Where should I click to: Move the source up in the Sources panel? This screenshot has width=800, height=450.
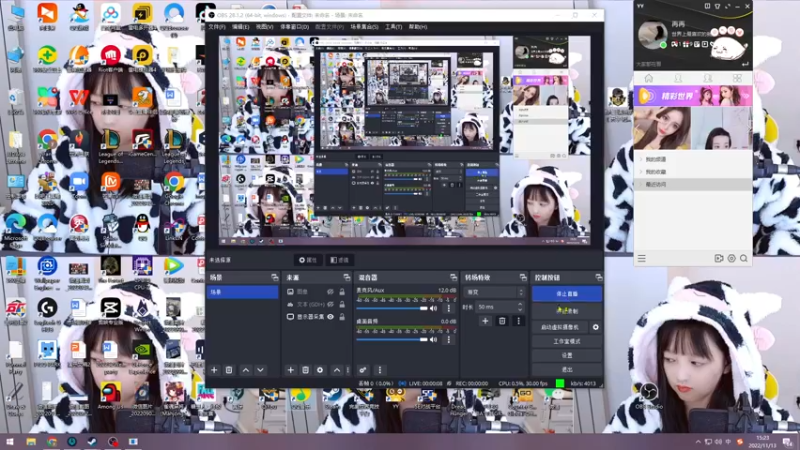point(337,370)
